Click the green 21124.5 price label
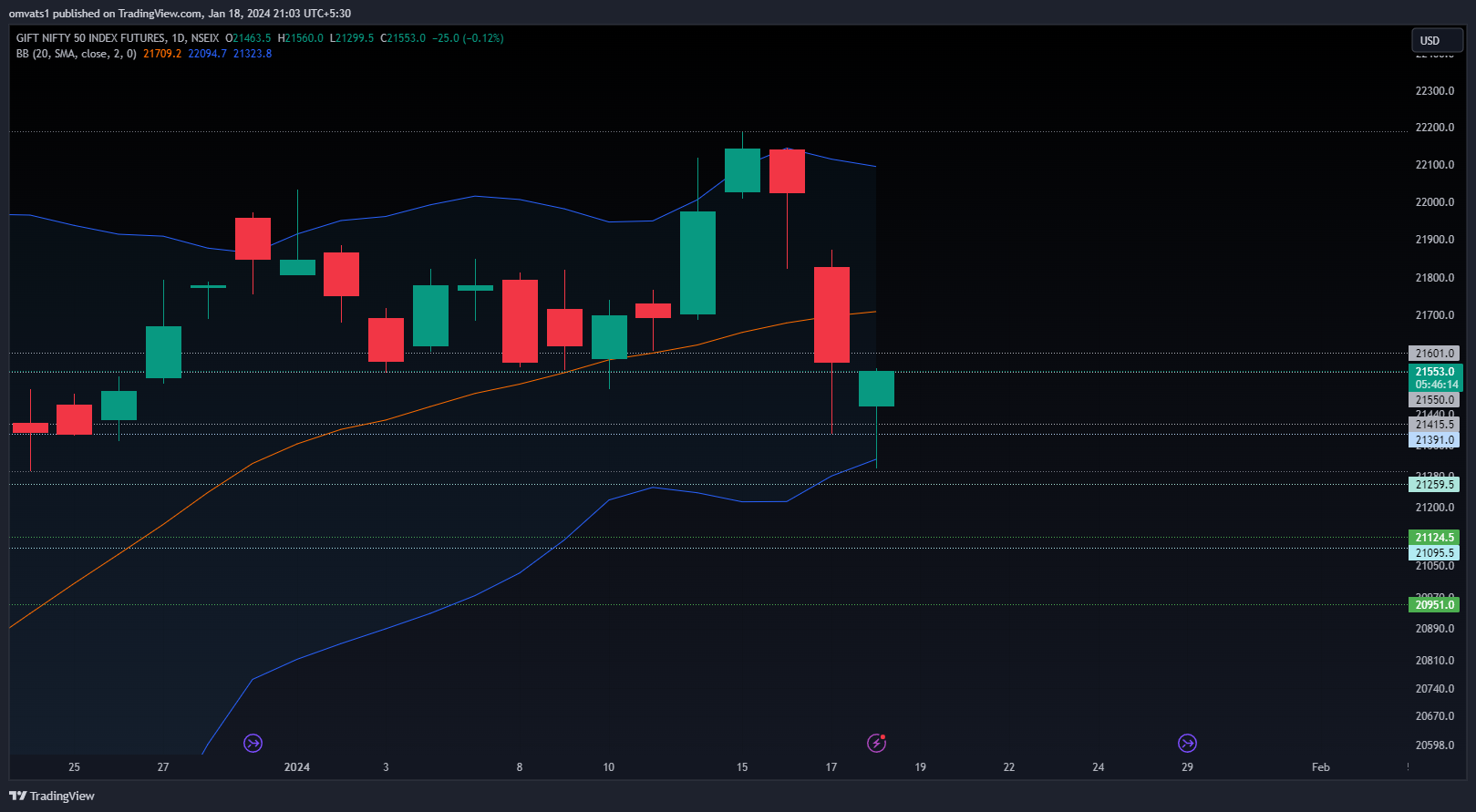 [x=1435, y=538]
